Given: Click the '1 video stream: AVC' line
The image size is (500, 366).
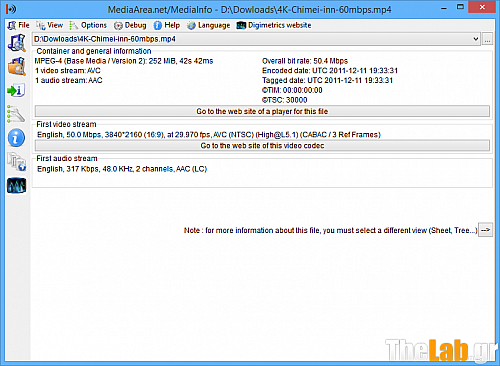Looking at the screenshot, I should (x=68, y=71).
